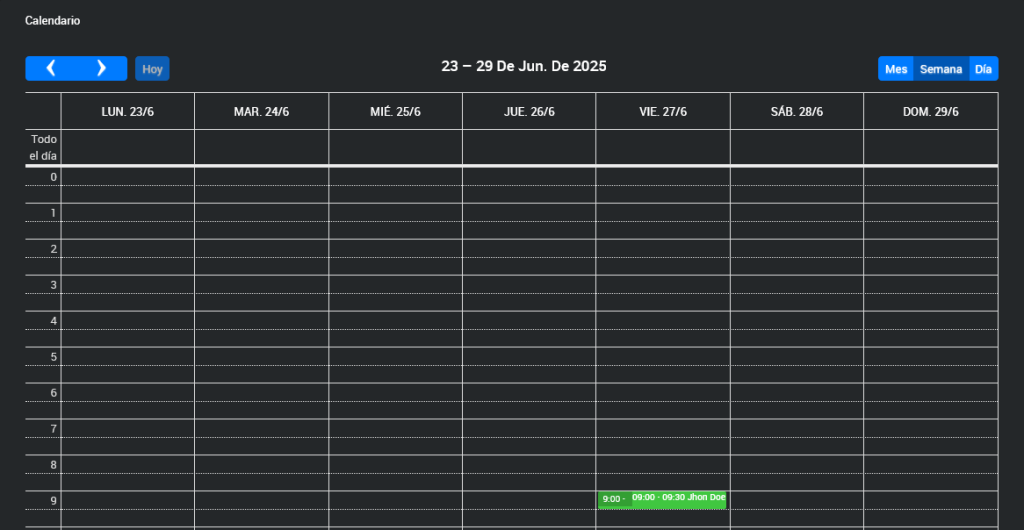Click the week title 23 – 29 De Jun.
The width and height of the screenshot is (1024, 530).
tap(524, 67)
